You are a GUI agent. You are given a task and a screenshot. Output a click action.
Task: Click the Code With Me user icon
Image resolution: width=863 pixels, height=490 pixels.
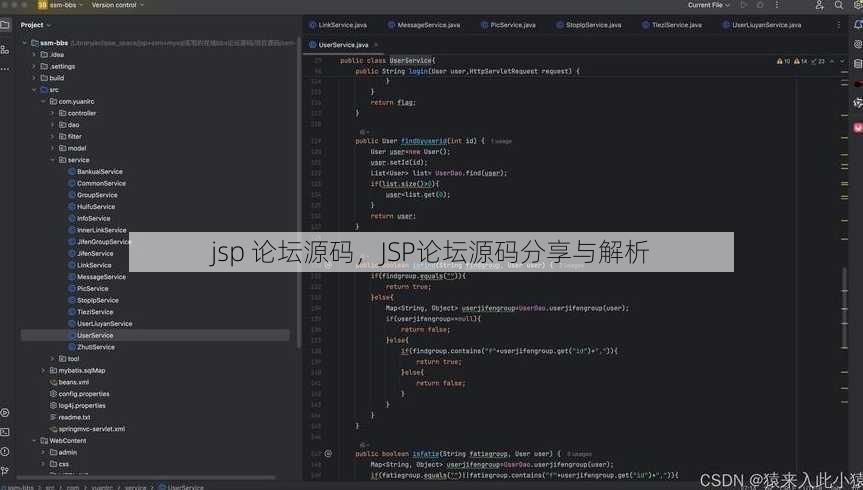coord(820,5)
